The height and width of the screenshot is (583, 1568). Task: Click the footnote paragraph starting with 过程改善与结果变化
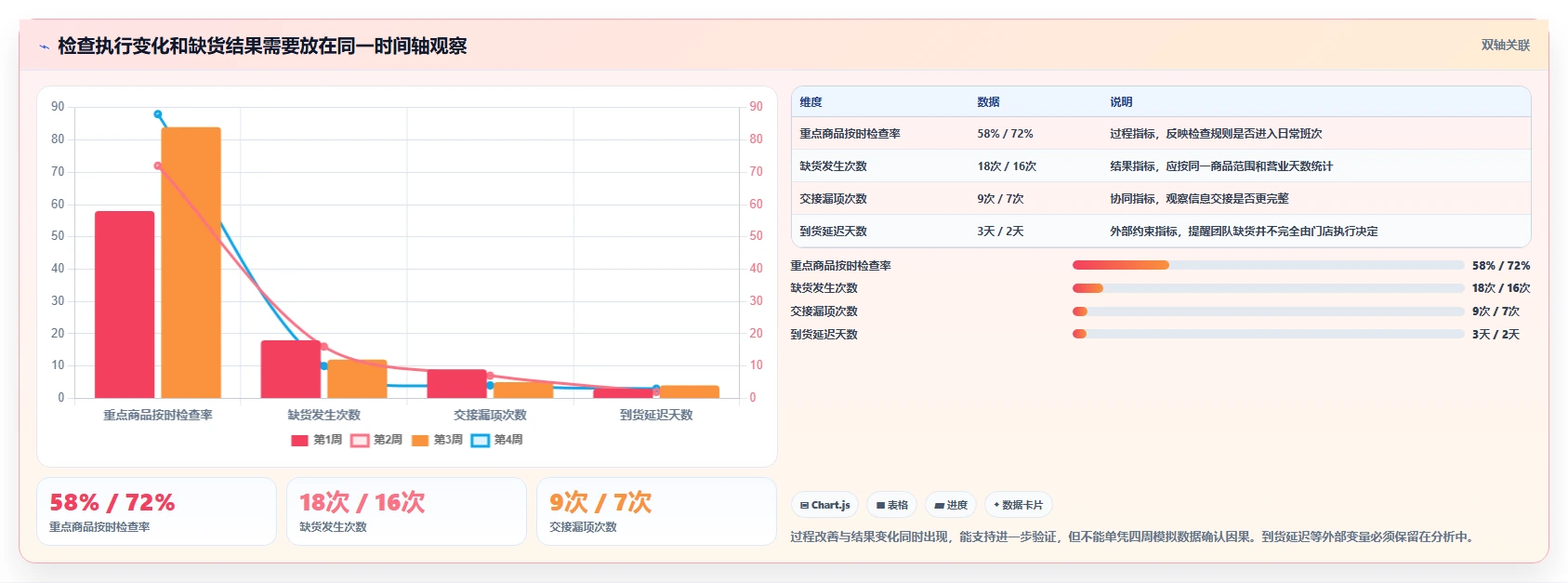pyautogui.click(x=1134, y=537)
